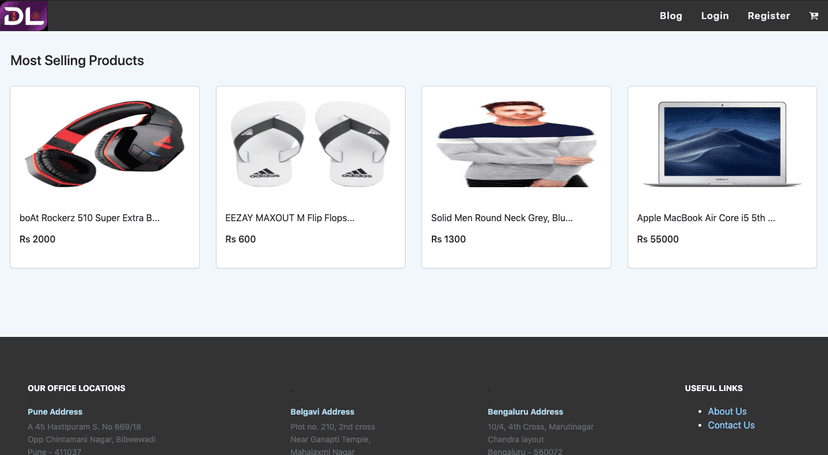Click the Rs 2000 price on headphones

point(38,239)
